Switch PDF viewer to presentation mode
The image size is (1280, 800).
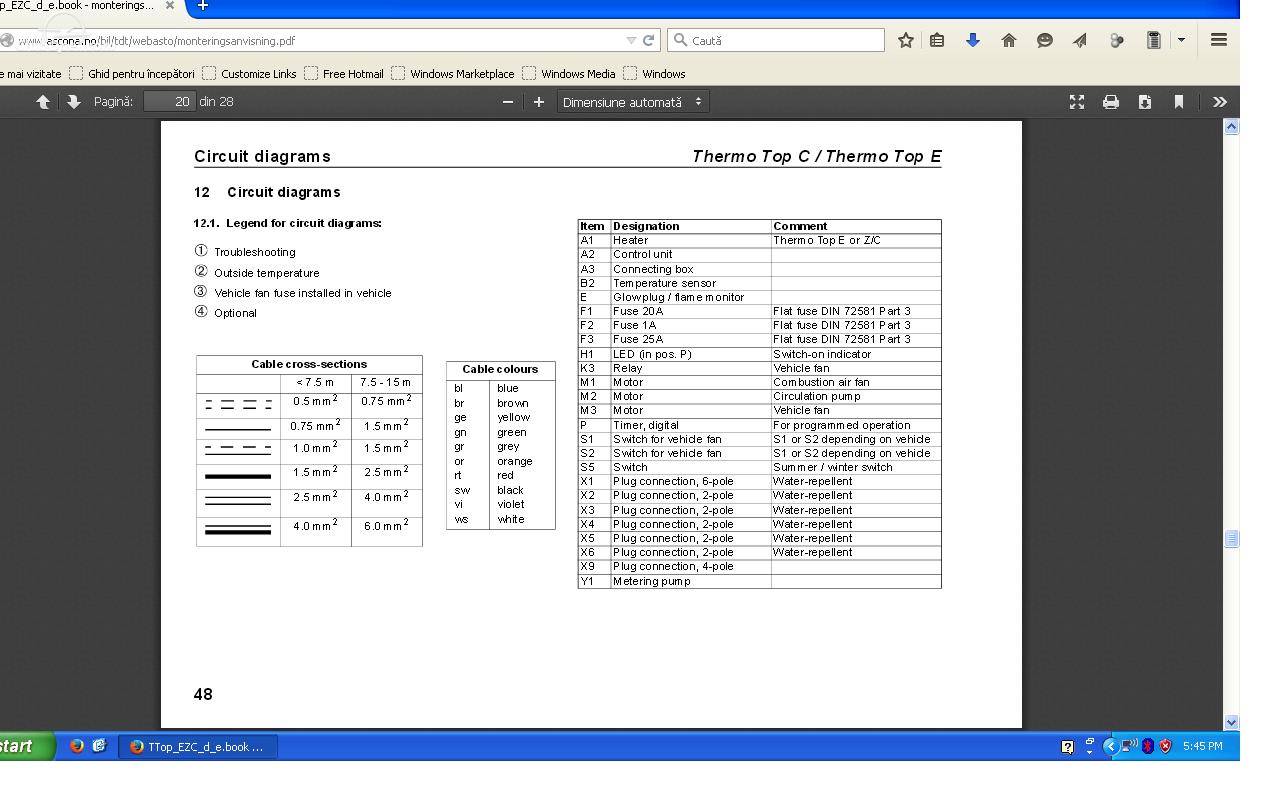pos(1077,102)
